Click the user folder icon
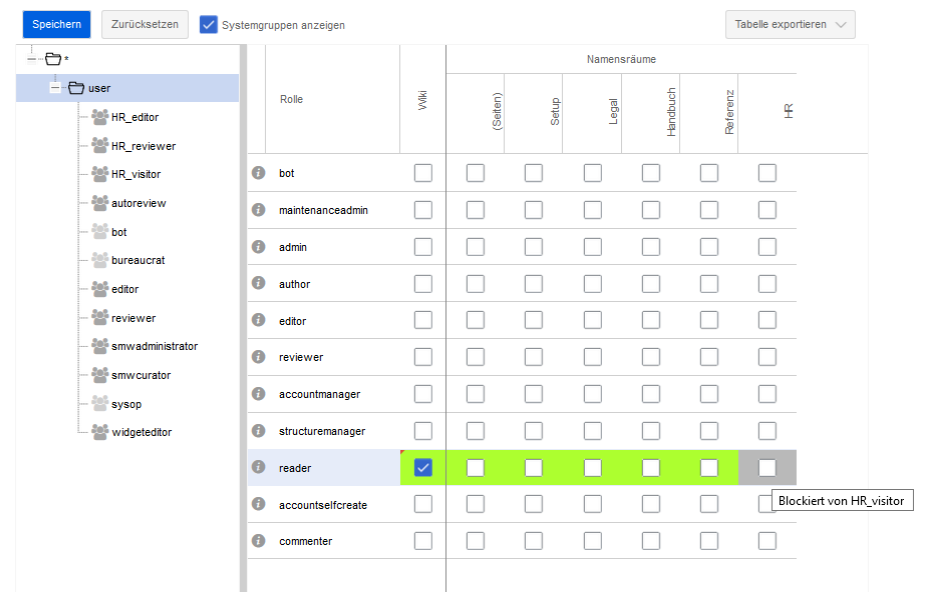Screen dimensions: 935x592 (x=76, y=88)
